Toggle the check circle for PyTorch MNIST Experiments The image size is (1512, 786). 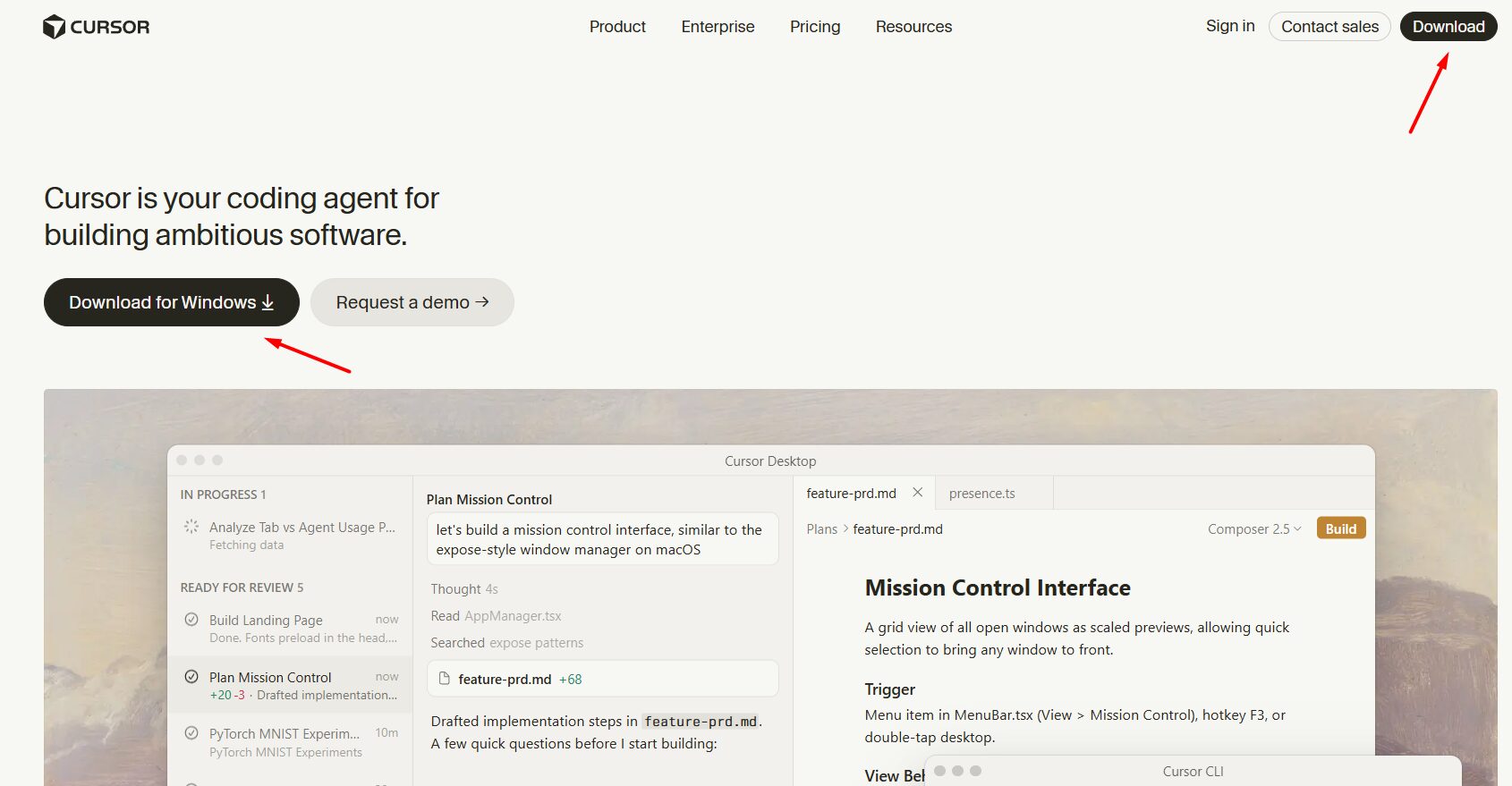tap(191, 733)
